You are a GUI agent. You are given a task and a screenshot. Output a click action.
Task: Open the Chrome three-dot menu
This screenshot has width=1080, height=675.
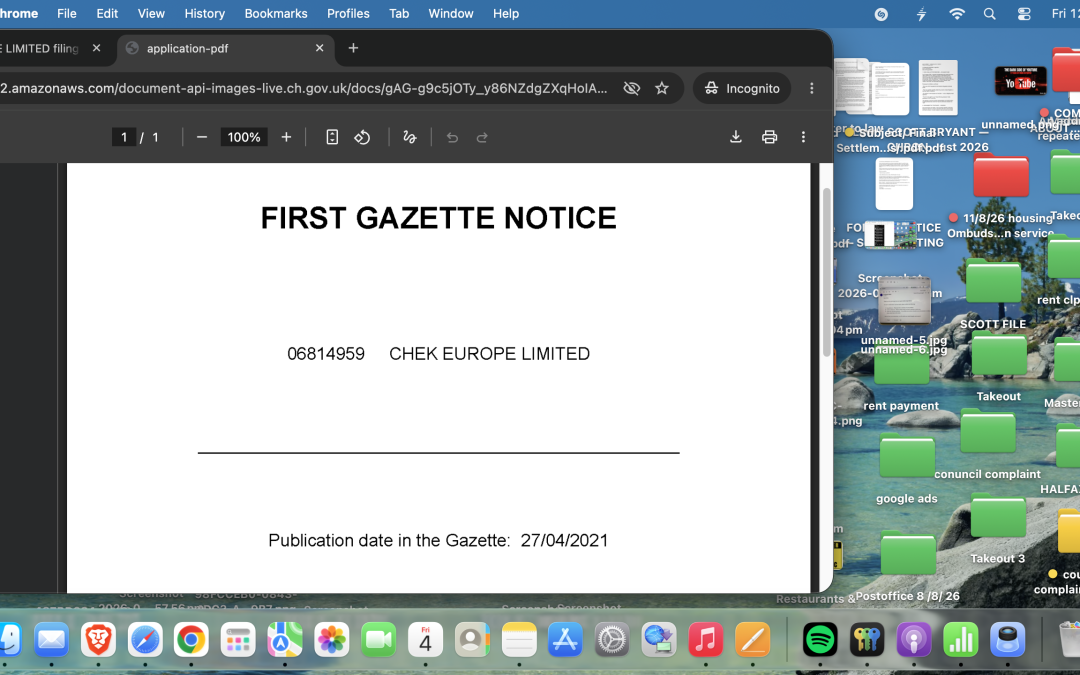[x=812, y=88]
